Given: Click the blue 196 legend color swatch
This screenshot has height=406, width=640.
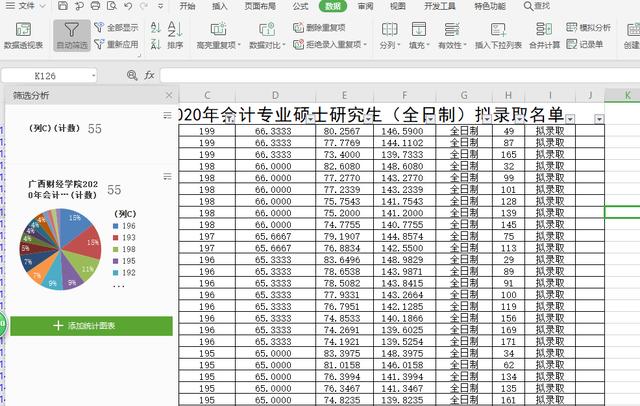Looking at the screenshot, I should (113, 227).
